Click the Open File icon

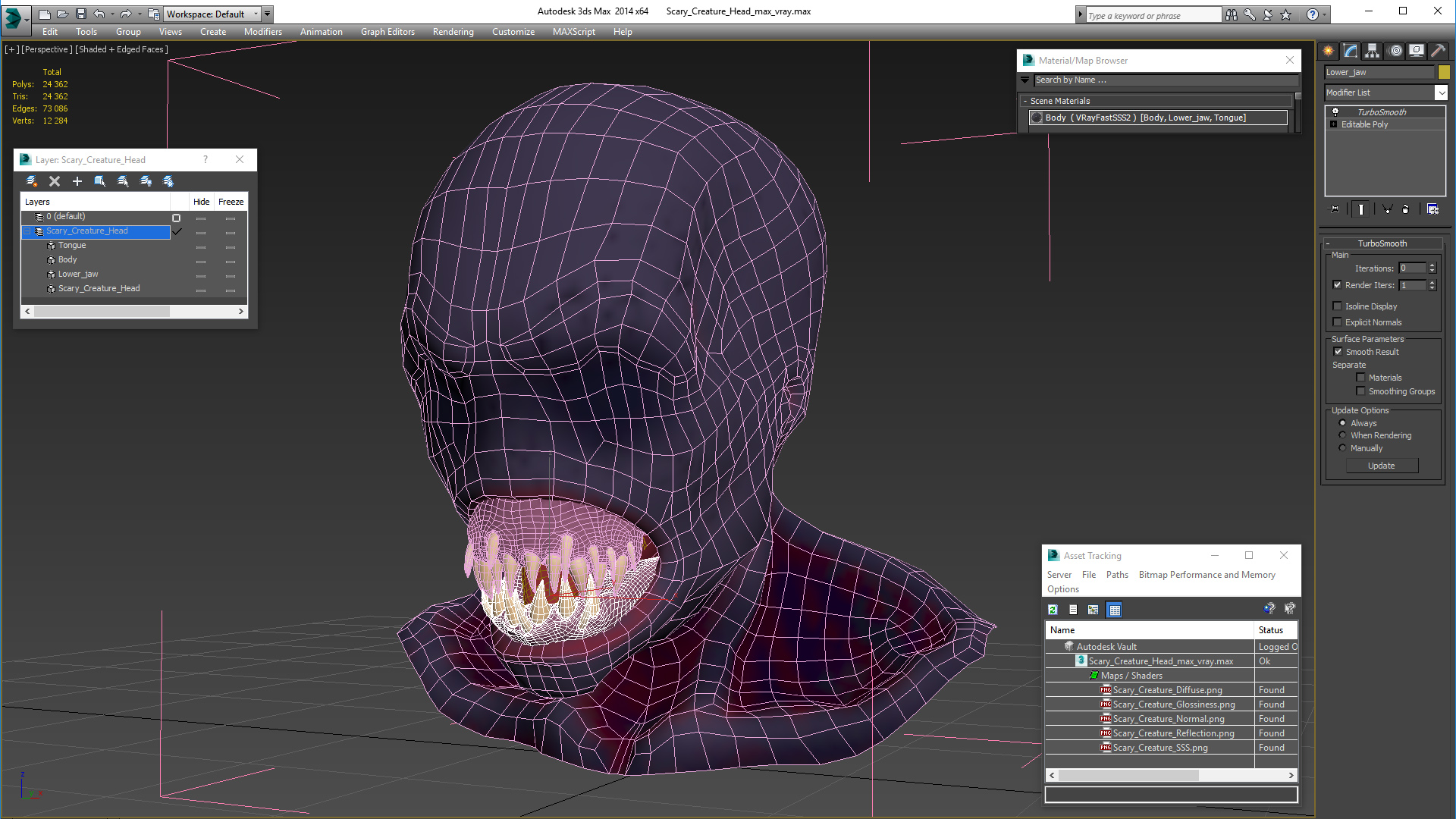(x=63, y=14)
